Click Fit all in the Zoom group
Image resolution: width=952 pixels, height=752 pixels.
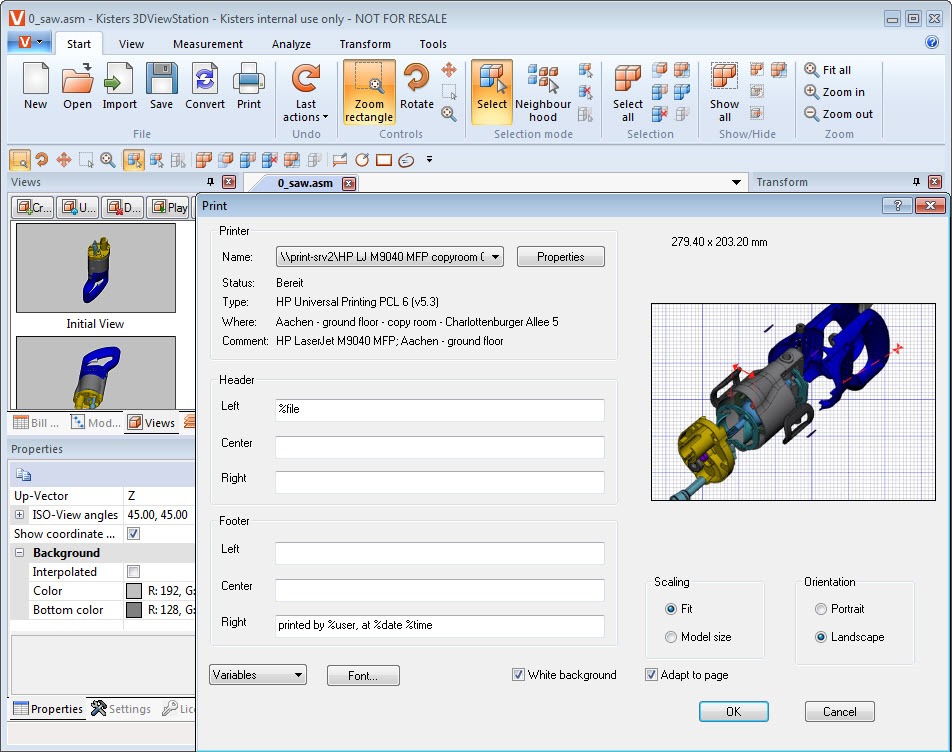point(828,70)
